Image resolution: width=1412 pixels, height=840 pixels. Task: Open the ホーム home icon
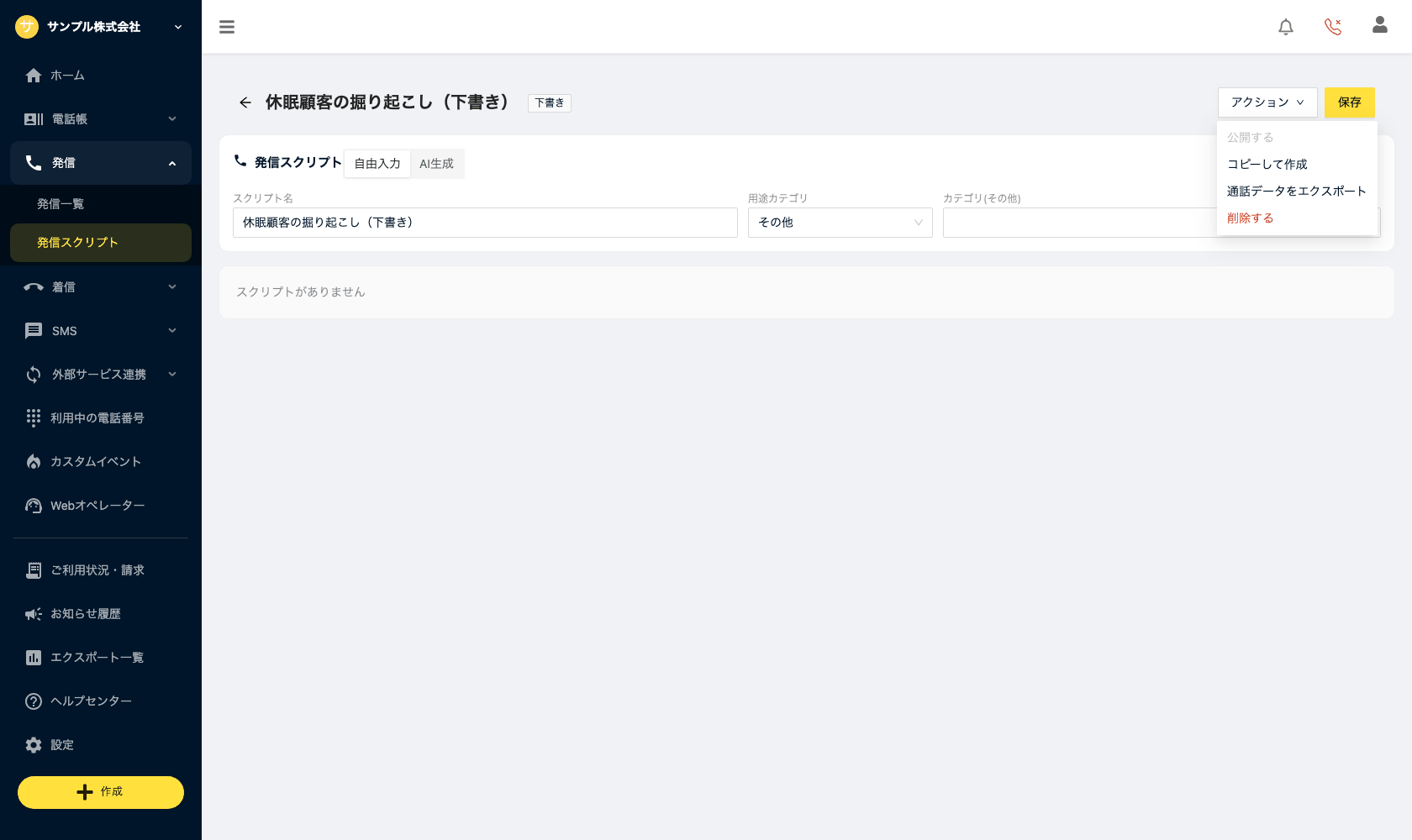pyautogui.click(x=34, y=76)
